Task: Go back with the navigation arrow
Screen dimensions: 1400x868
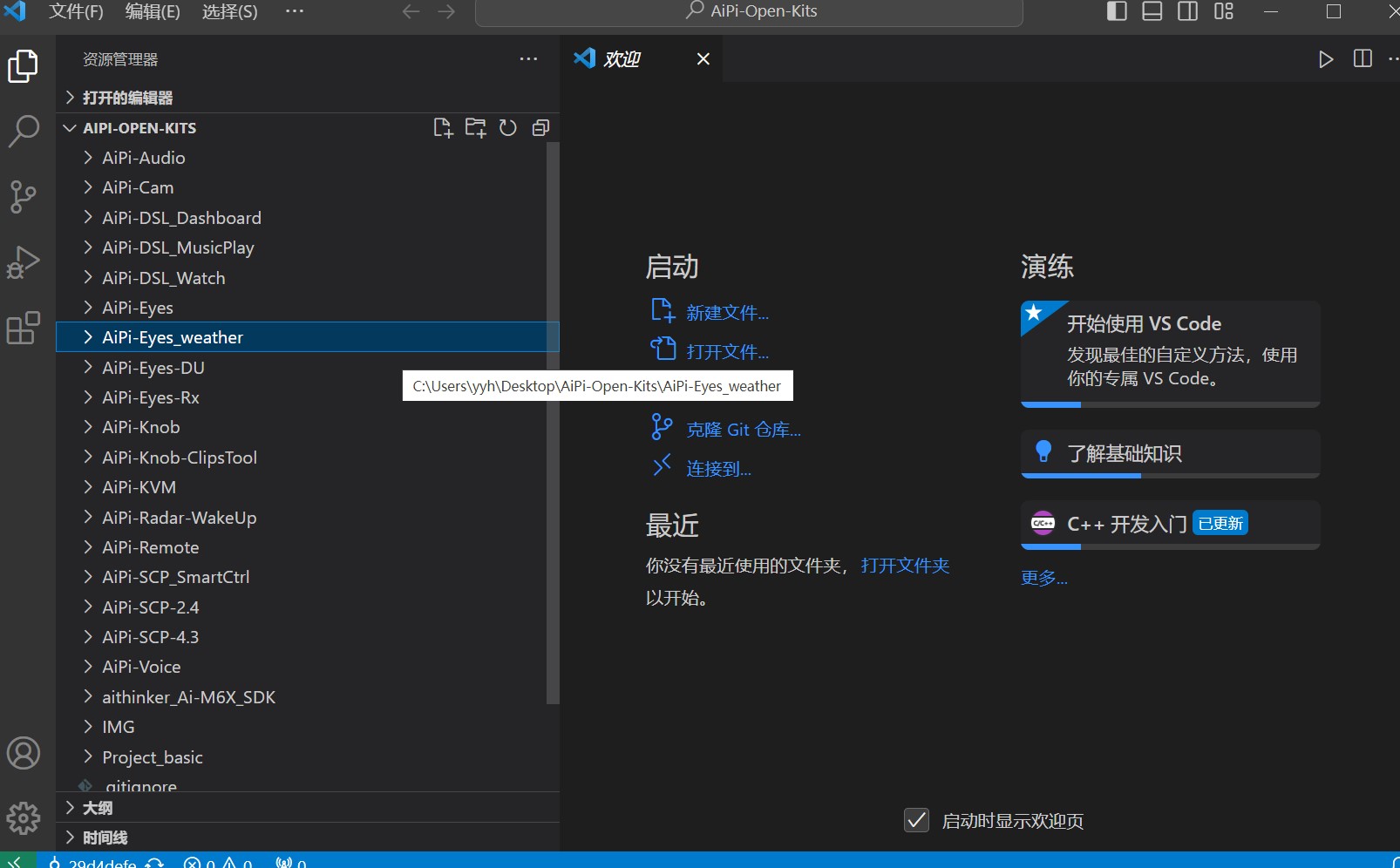Action: pos(411,11)
